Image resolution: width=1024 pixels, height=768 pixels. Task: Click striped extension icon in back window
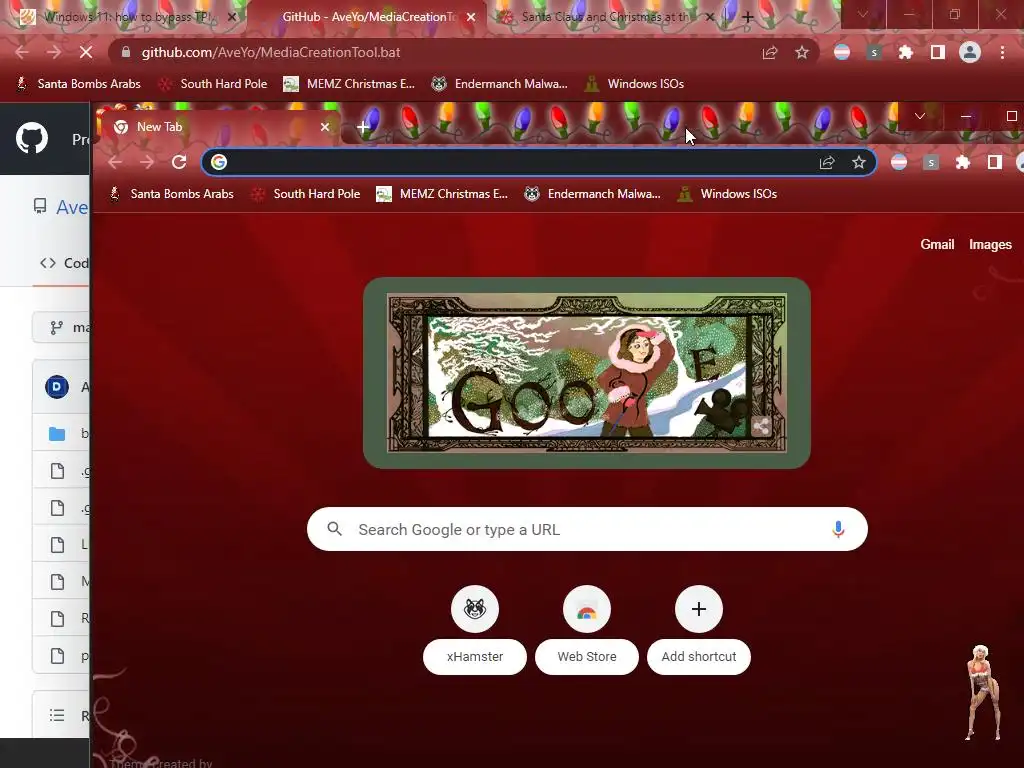point(842,52)
